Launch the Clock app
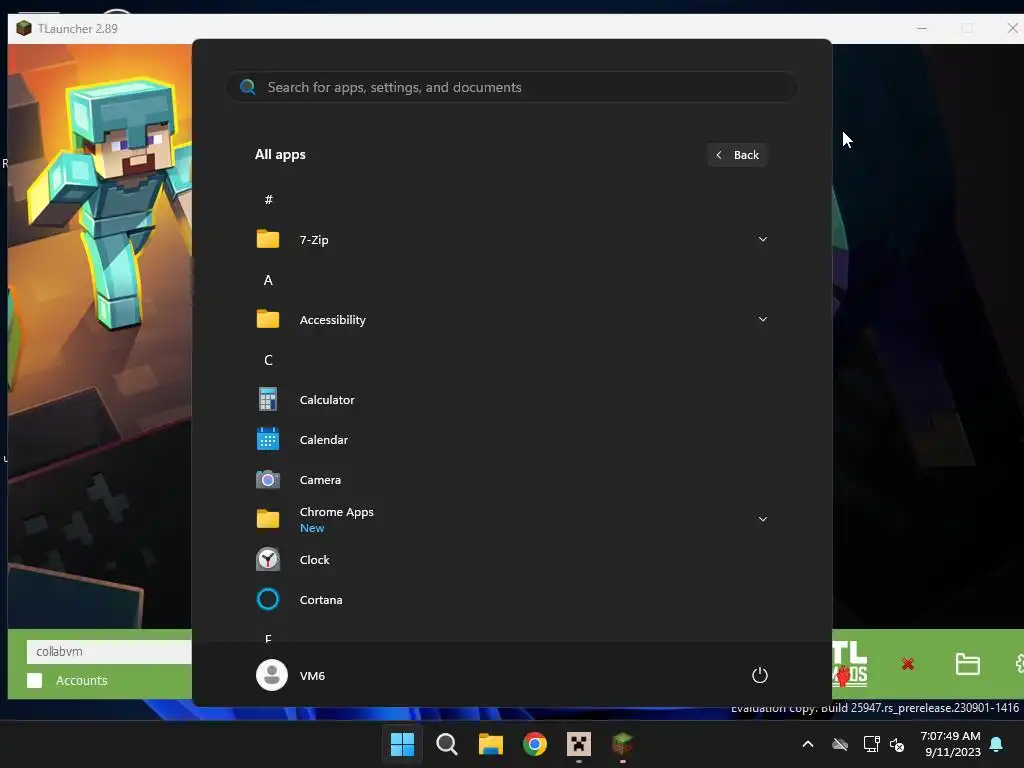The width and height of the screenshot is (1024, 768). [511, 560]
